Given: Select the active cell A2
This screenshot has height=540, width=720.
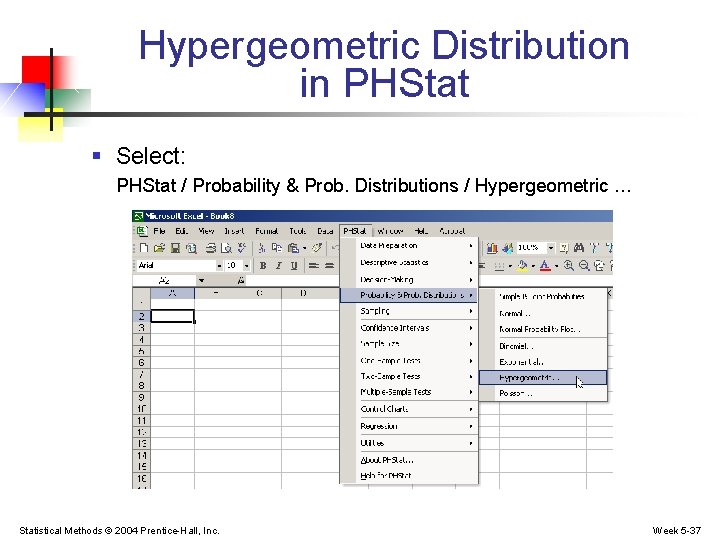Looking at the screenshot, I should [x=173, y=316].
